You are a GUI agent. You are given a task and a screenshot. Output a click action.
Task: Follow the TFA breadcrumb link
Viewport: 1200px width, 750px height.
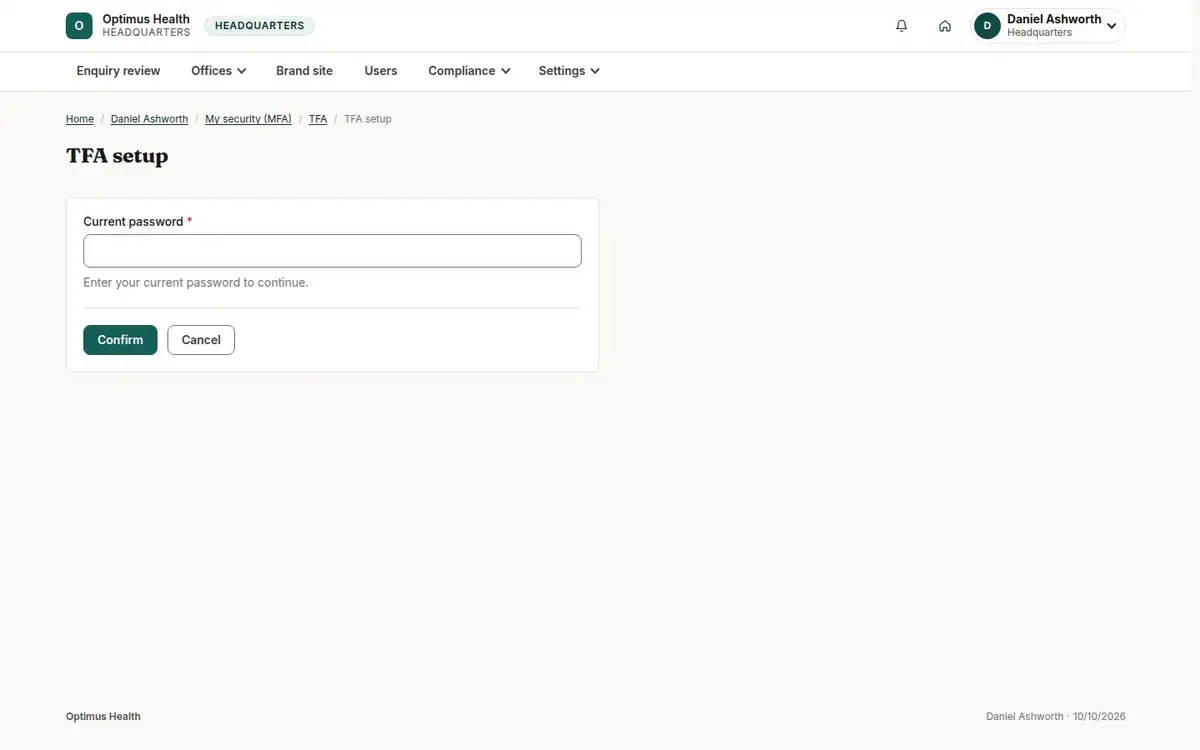tap(318, 119)
